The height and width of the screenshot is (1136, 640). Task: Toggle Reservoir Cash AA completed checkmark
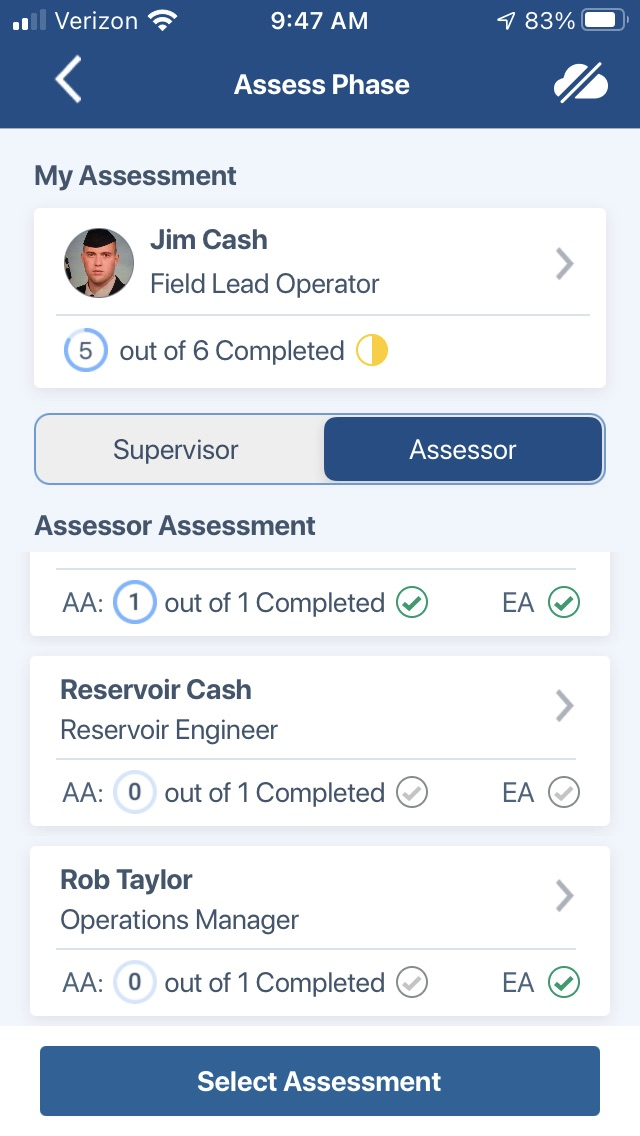[x=412, y=793]
